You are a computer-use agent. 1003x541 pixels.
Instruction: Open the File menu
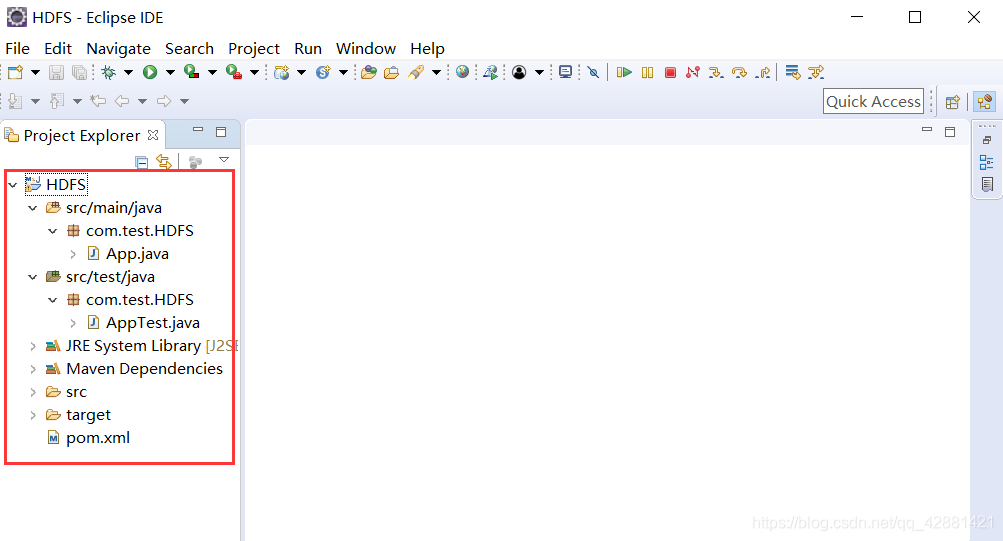click(17, 49)
